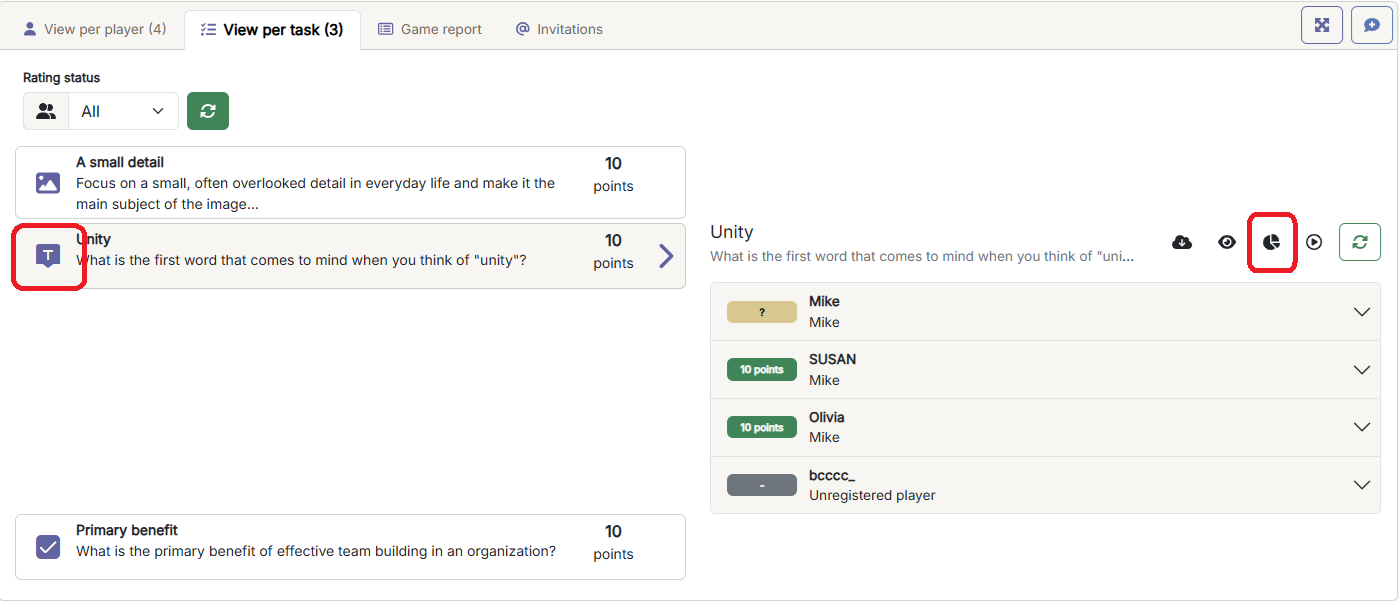Viewport: 1400px width, 601px height.
Task: Click the green refresh button beside Rating status
Action: pyautogui.click(x=208, y=111)
